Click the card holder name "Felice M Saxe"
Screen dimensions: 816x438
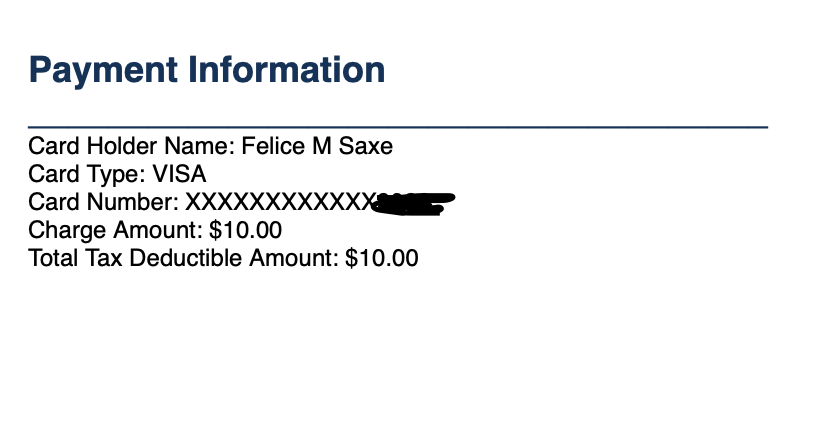tap(317, 147)
